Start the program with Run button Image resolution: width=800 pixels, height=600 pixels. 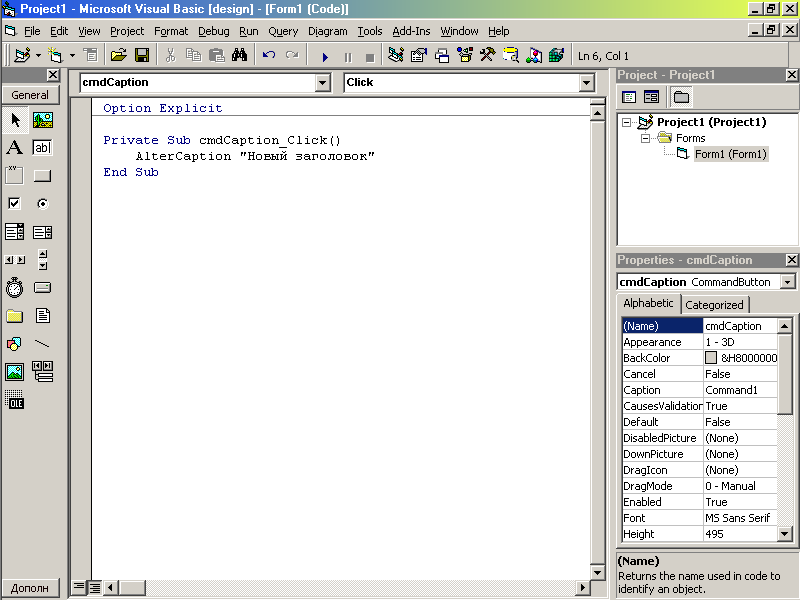pos(325,56)
